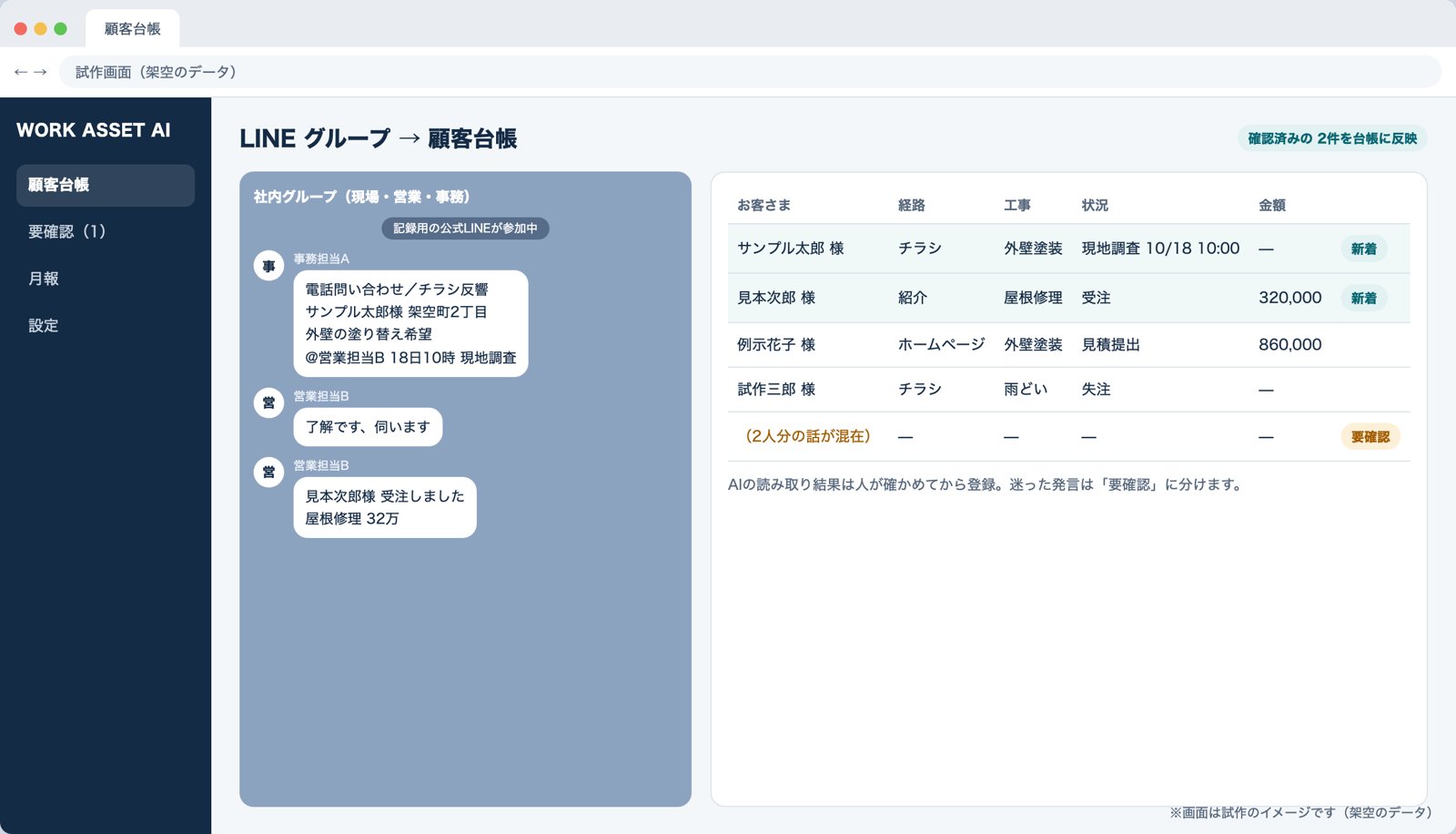
Task: Click the 状況 column header
Action: click(1095, 206)
